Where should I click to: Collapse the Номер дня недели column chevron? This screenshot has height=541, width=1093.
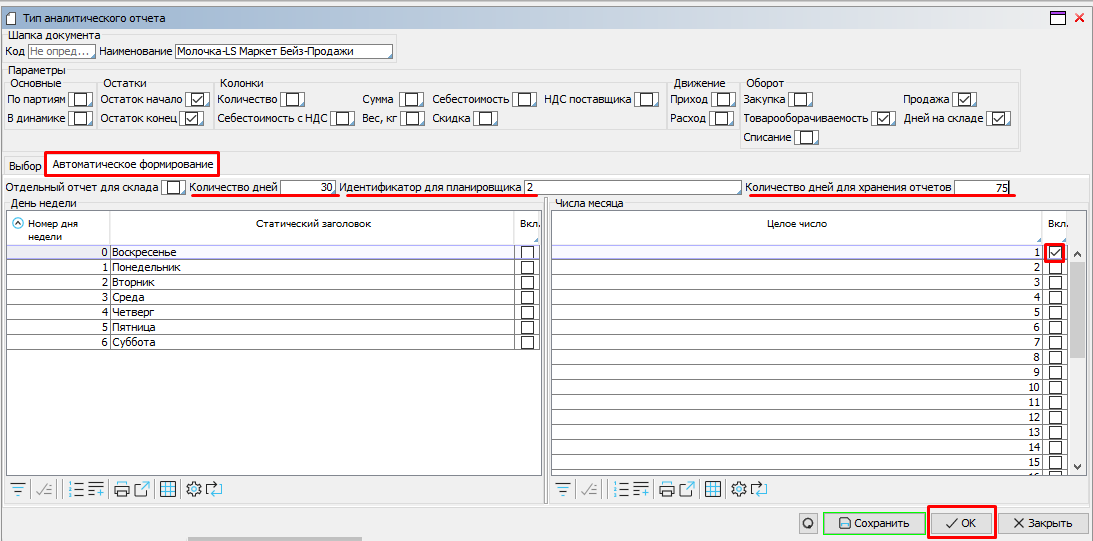pyautogui.click(x=18, y=224)
